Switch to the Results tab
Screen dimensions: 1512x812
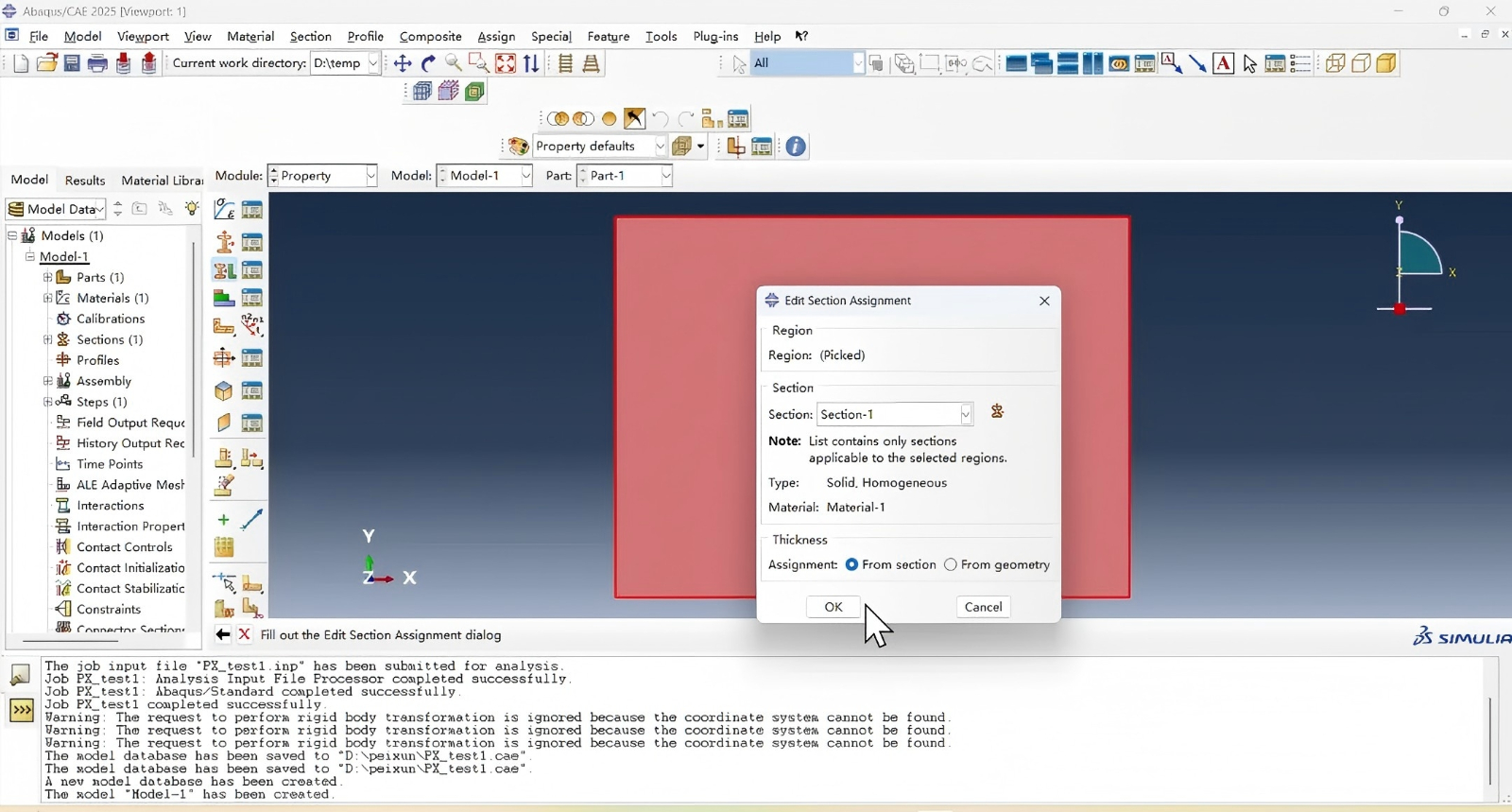pos(85,181)
